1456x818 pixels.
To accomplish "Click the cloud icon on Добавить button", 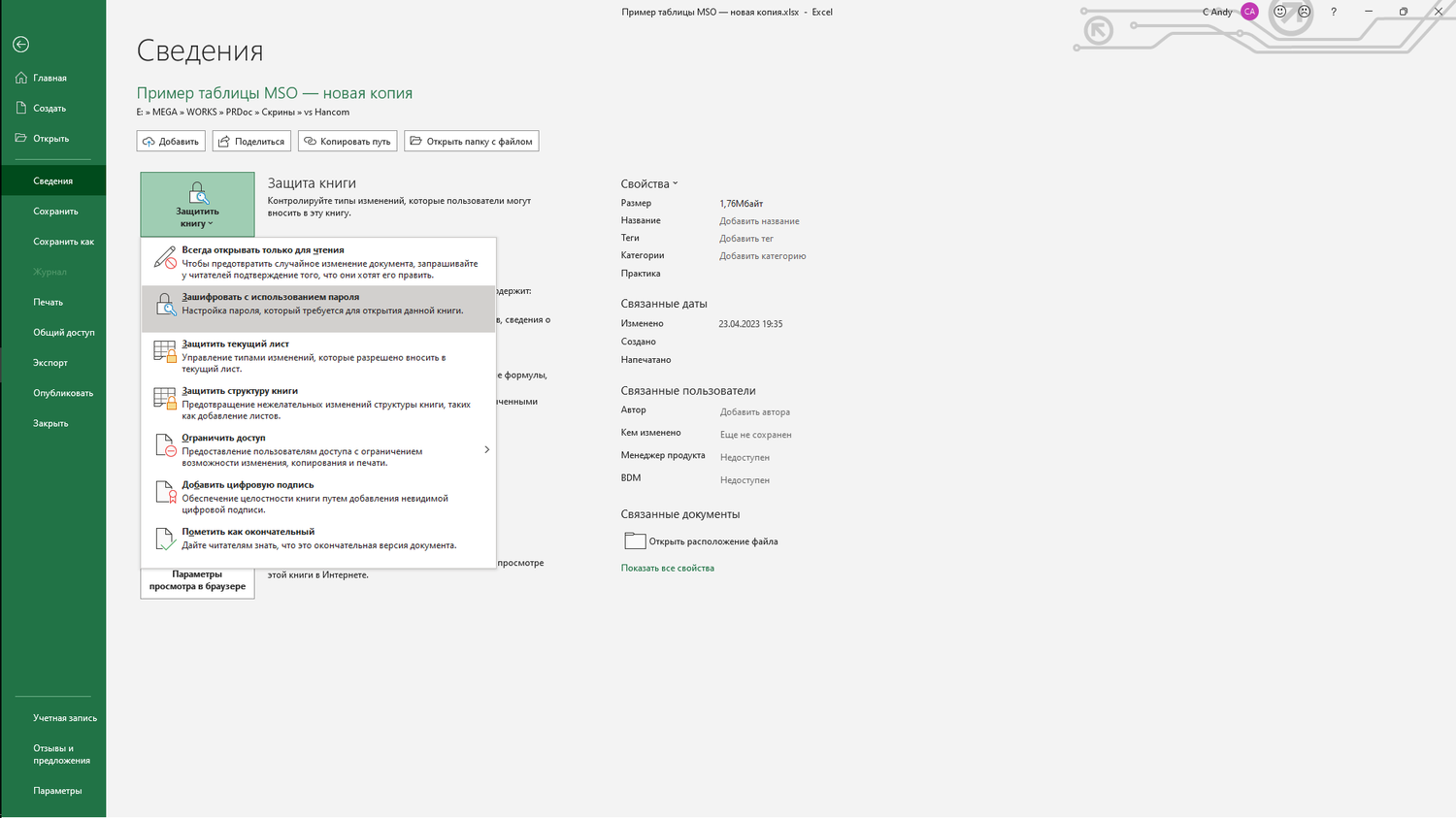I will pos(149,142).
